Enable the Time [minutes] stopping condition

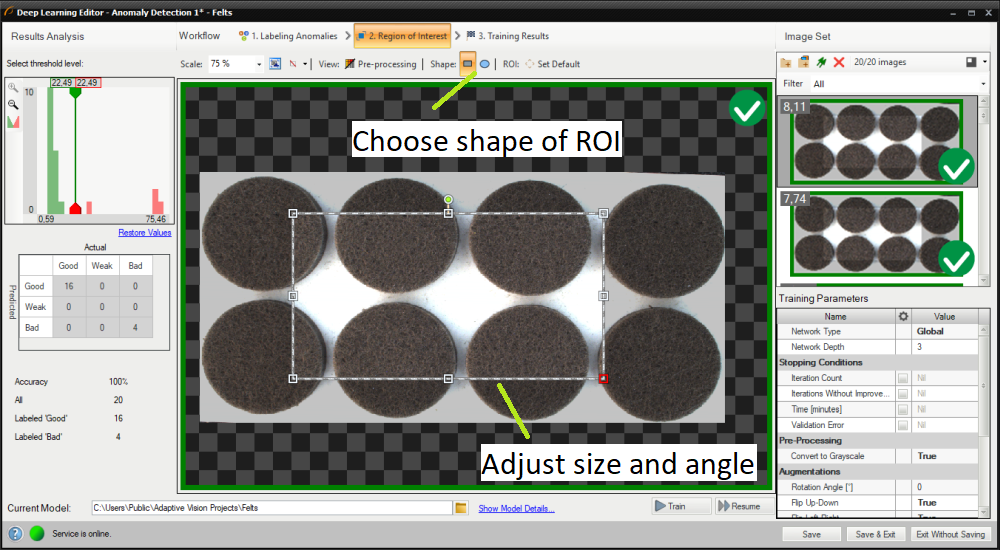tap(903, 409)
